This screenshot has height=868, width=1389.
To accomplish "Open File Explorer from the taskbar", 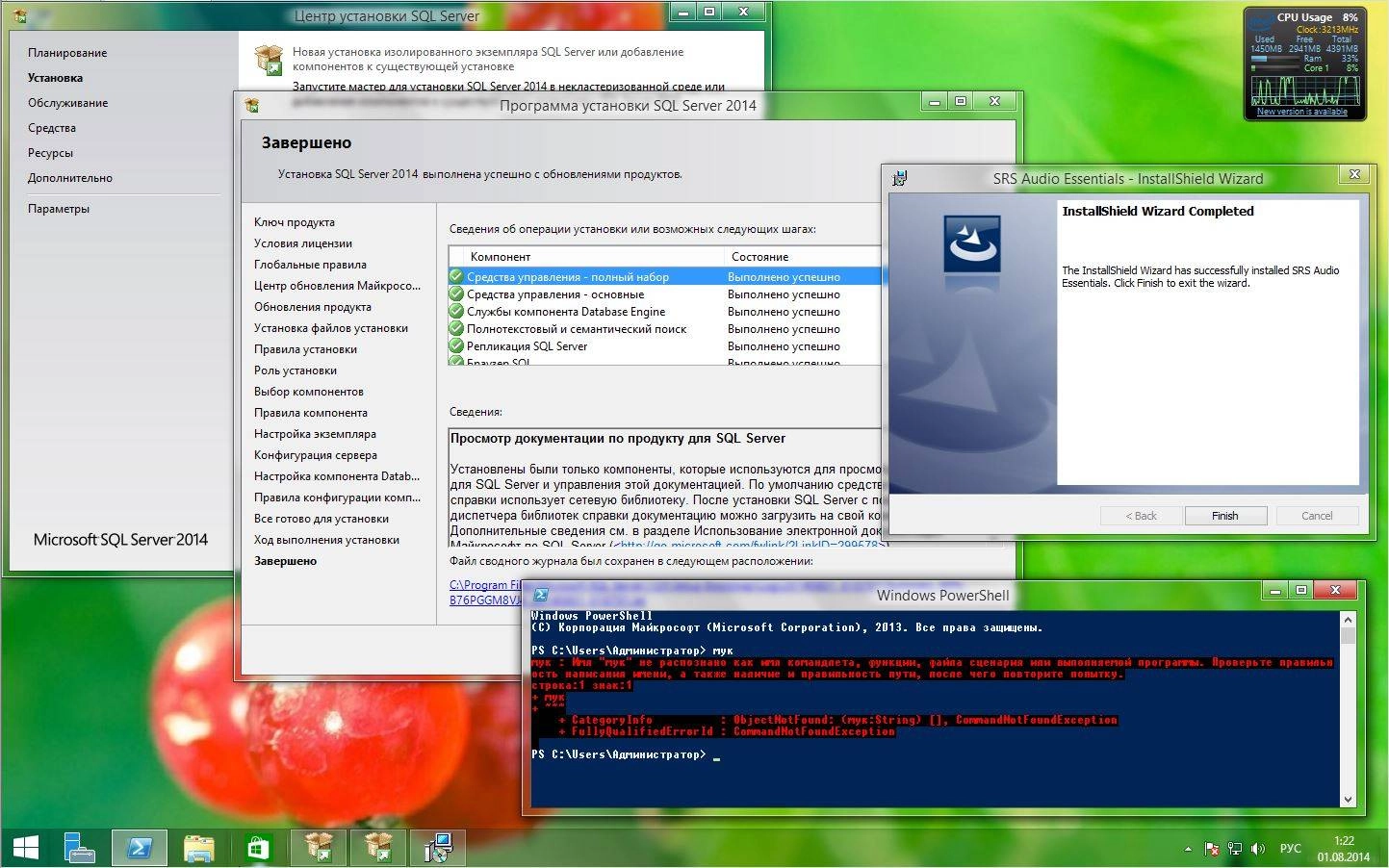I will pyautogui.click(x=199, y=848).
